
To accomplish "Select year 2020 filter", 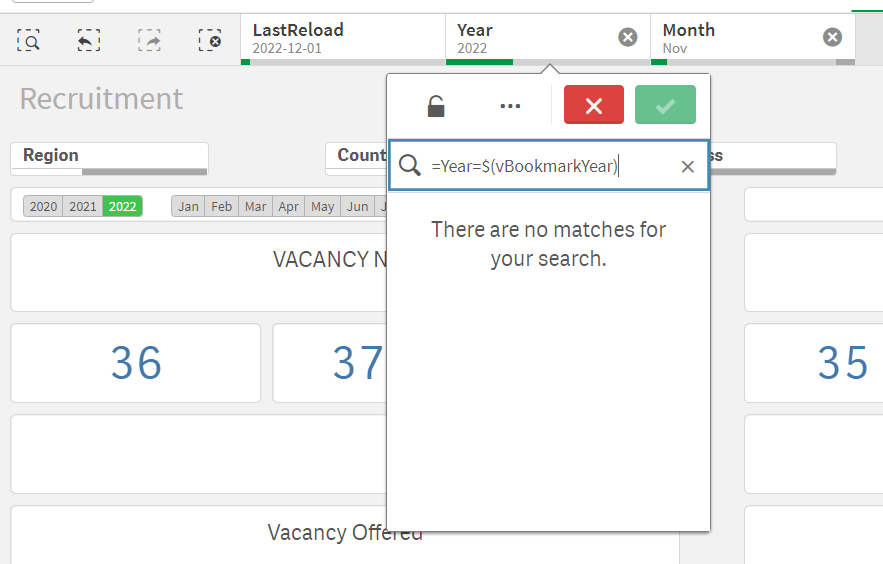I will click(x=43, y=207).
